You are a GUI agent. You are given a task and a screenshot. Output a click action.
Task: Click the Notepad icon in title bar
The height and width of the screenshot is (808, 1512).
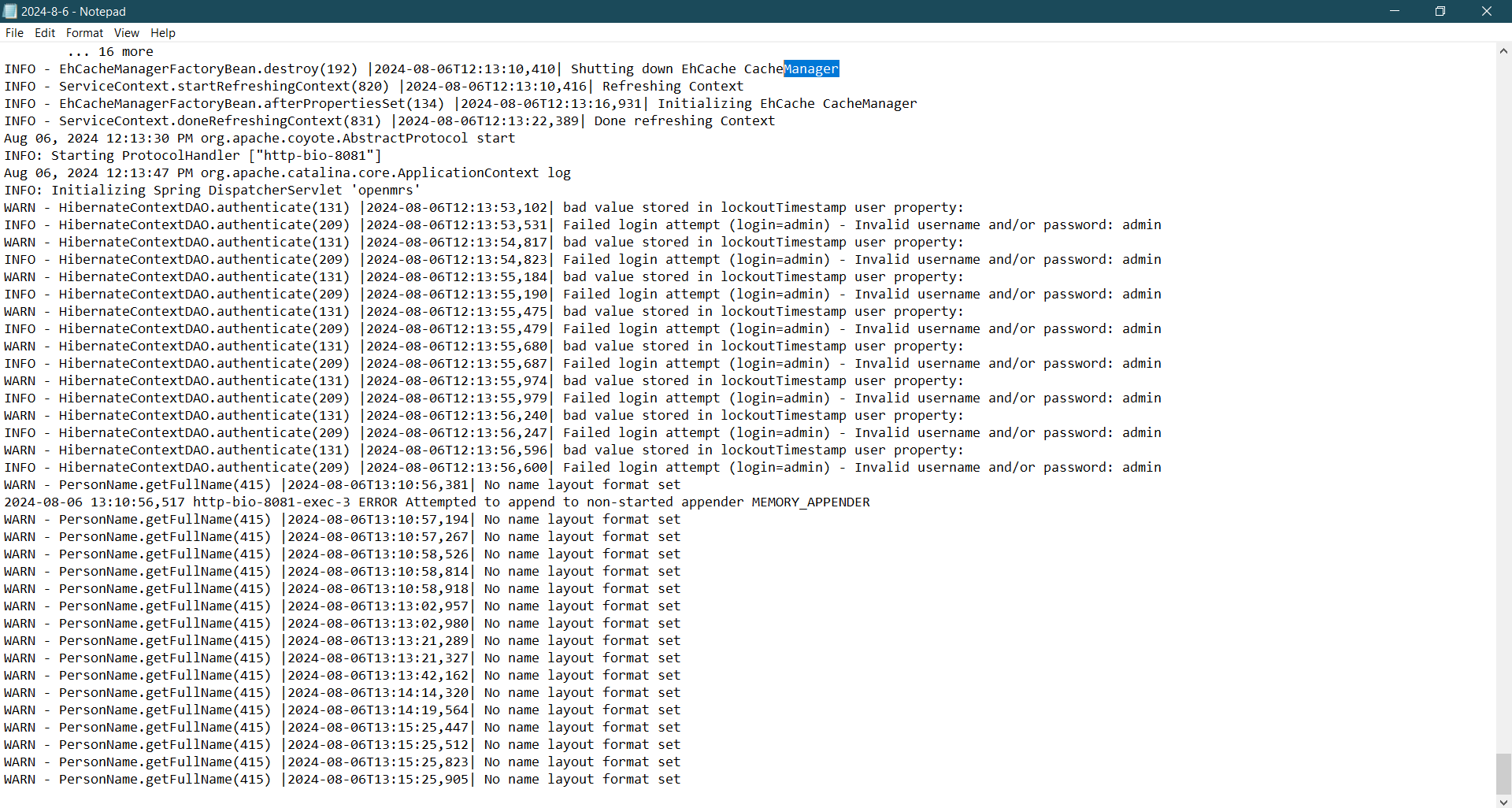pyautogui.click(x=10, y=11)
